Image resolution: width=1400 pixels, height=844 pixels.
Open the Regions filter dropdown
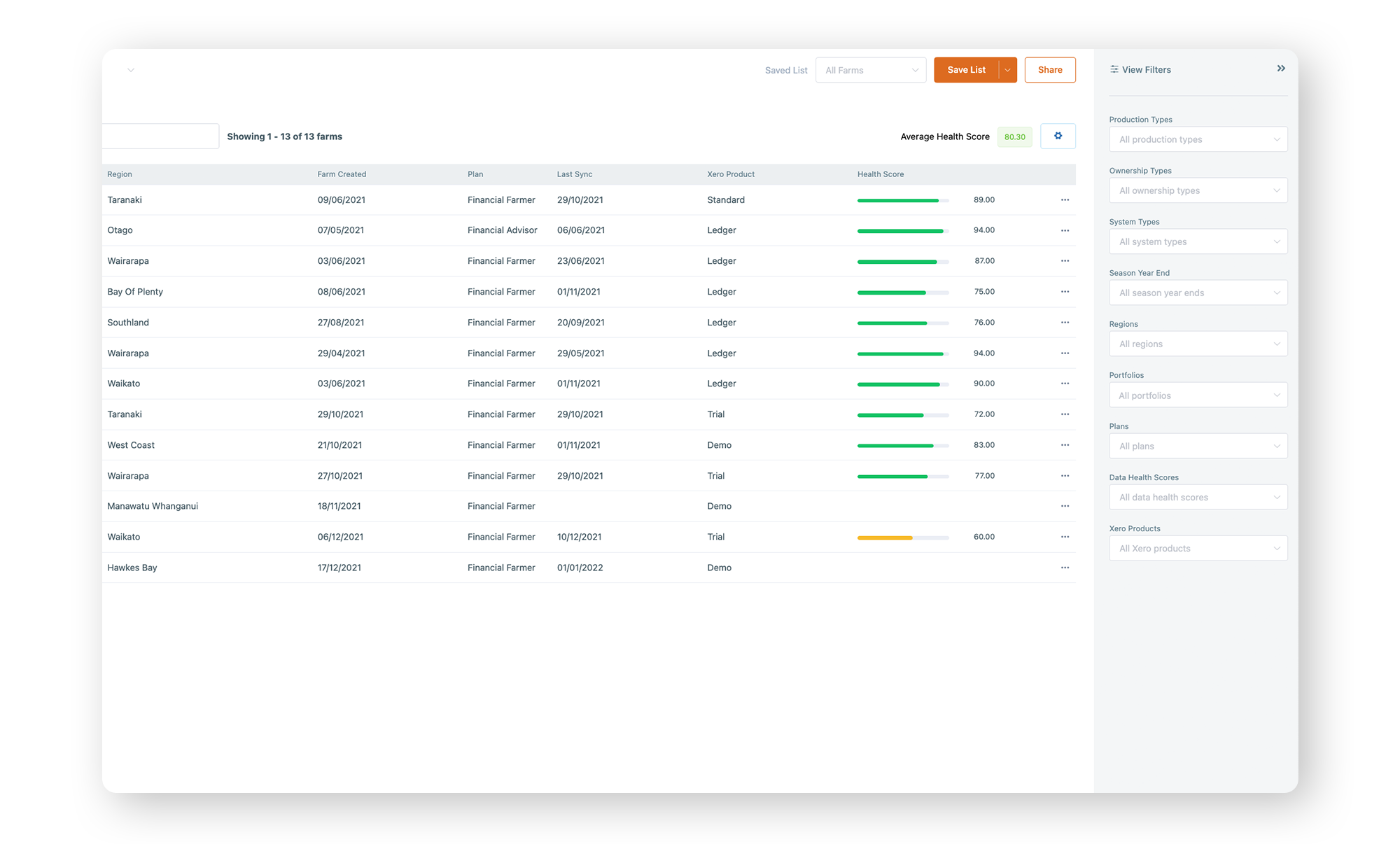pos(1198,344)
